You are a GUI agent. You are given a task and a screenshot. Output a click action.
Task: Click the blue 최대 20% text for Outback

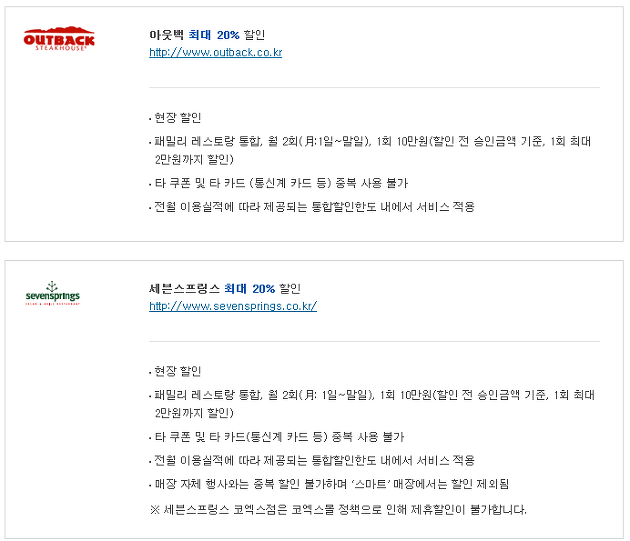pyautogui.click(x=214, y=35)
